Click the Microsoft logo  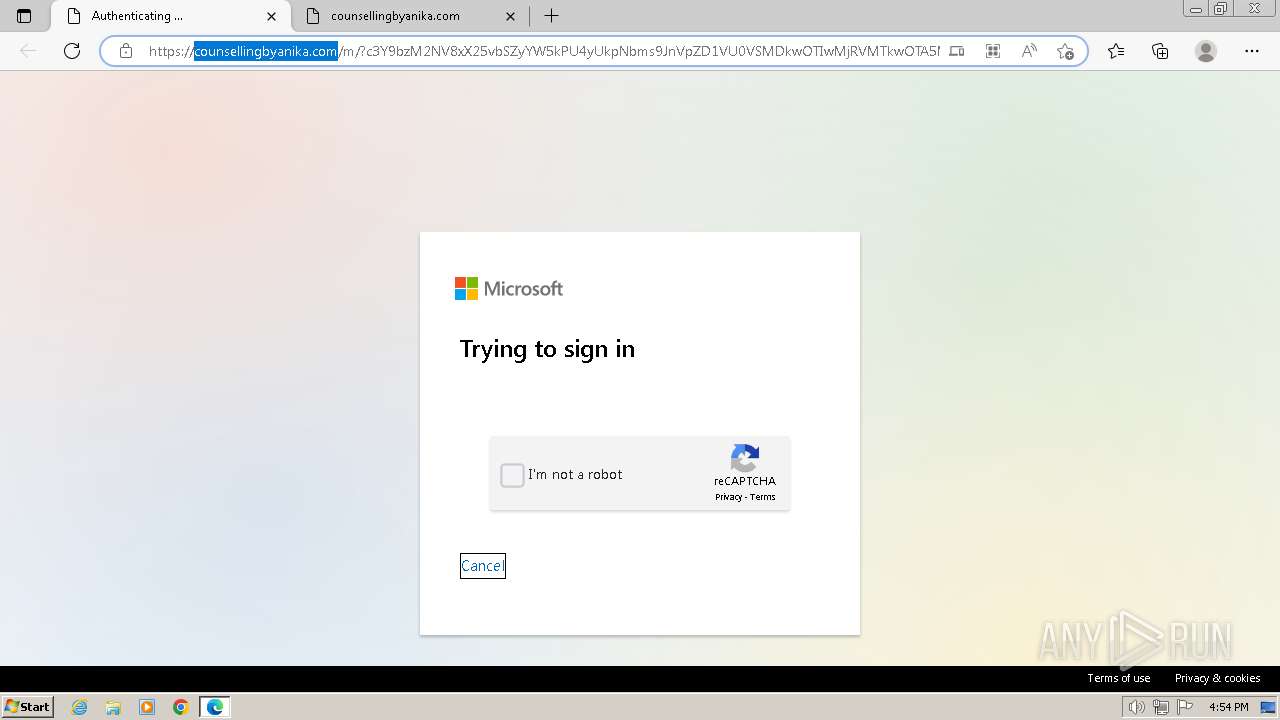click(x=509, y=289)
